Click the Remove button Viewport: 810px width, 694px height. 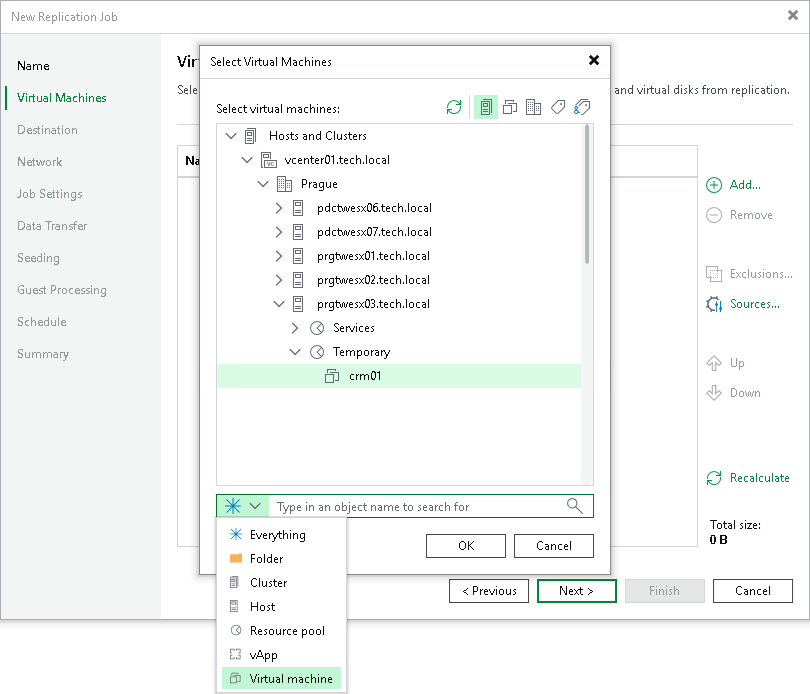click(x=739, y=214)
